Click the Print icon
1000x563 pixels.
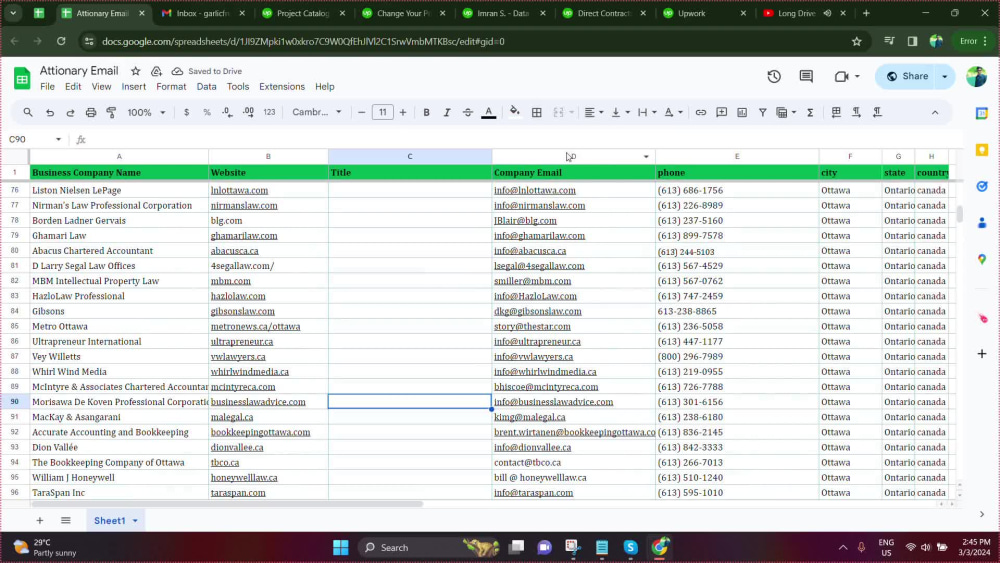[x=91, y=112]
